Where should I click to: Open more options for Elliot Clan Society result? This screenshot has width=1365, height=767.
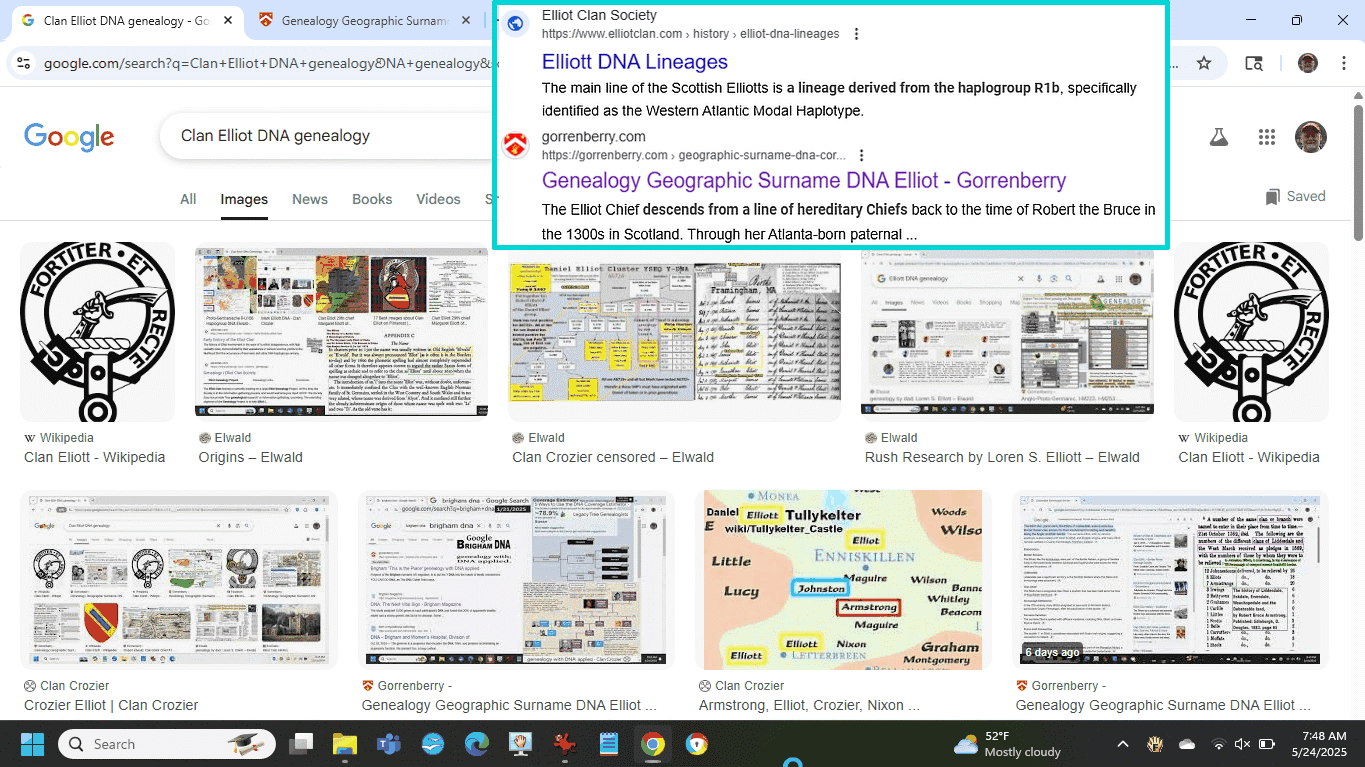(x=856, y=34)
